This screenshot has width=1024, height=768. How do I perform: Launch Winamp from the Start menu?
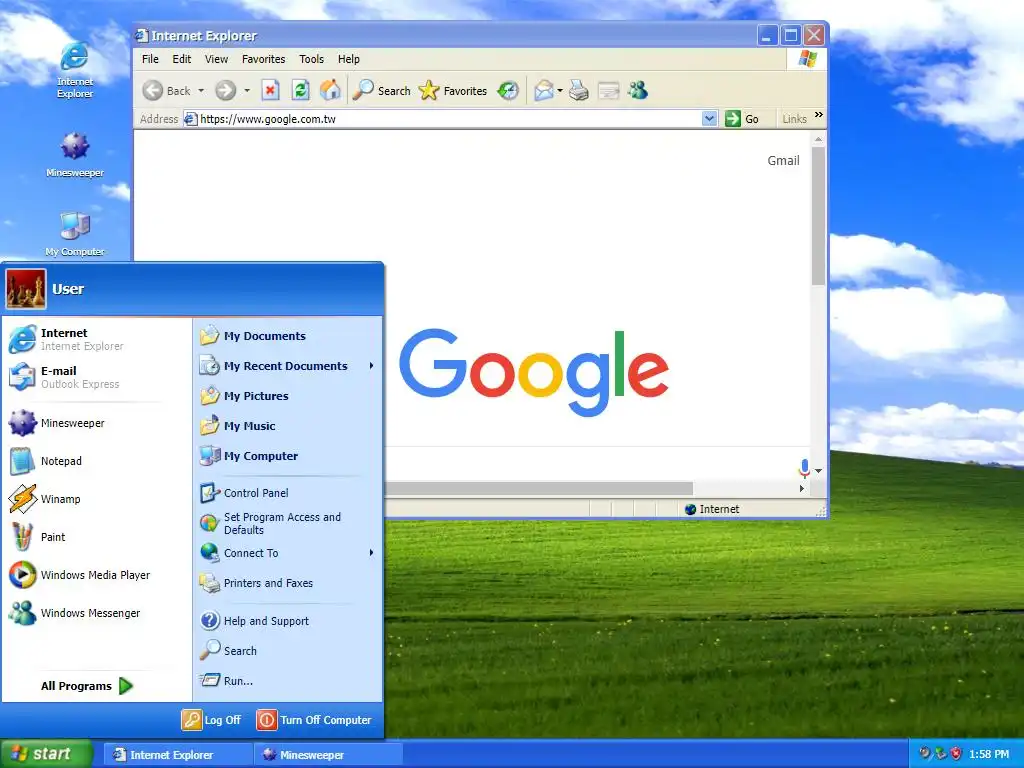pyautogui.click(x=96, y=499)
